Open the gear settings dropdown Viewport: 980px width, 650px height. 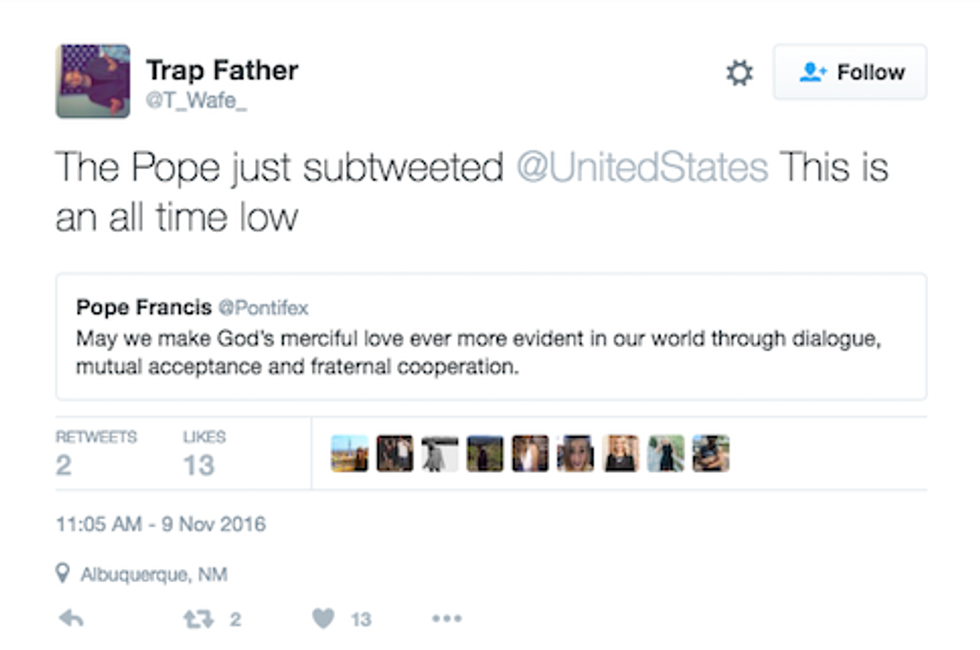coord(739,73)
